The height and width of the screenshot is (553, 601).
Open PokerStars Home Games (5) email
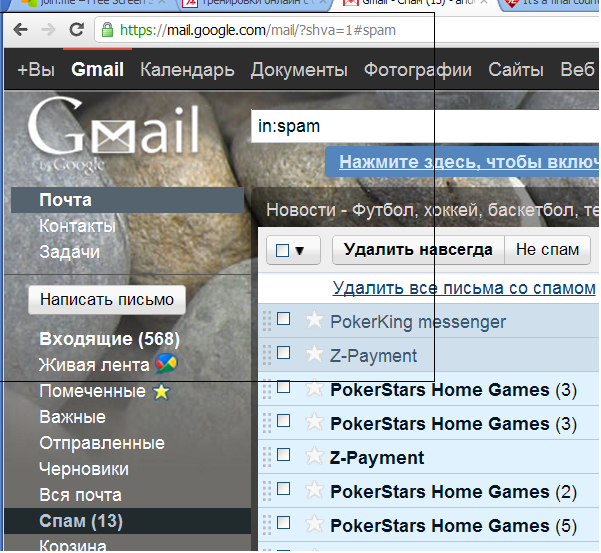[x=453, y=525]
